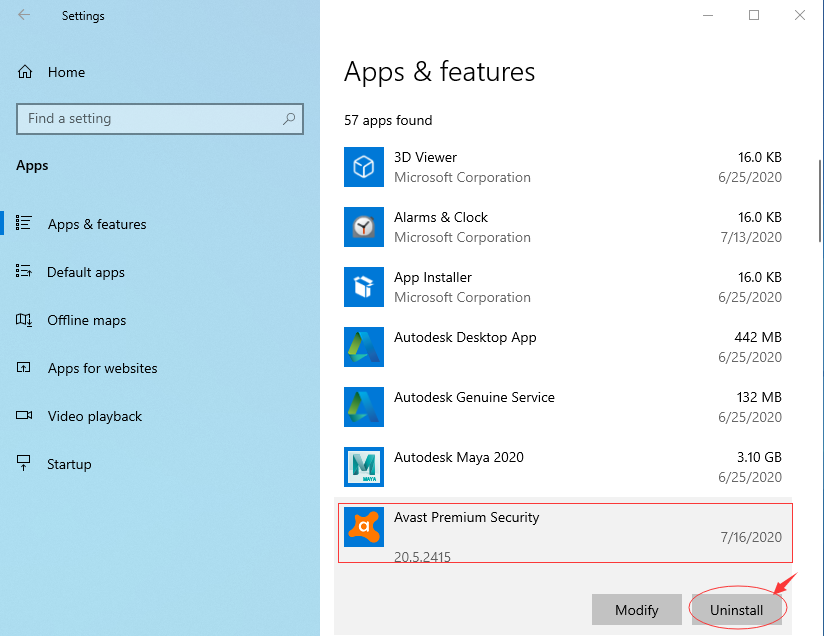Click the 132 MB size value

pyautogui.click(x=759, y=397)
